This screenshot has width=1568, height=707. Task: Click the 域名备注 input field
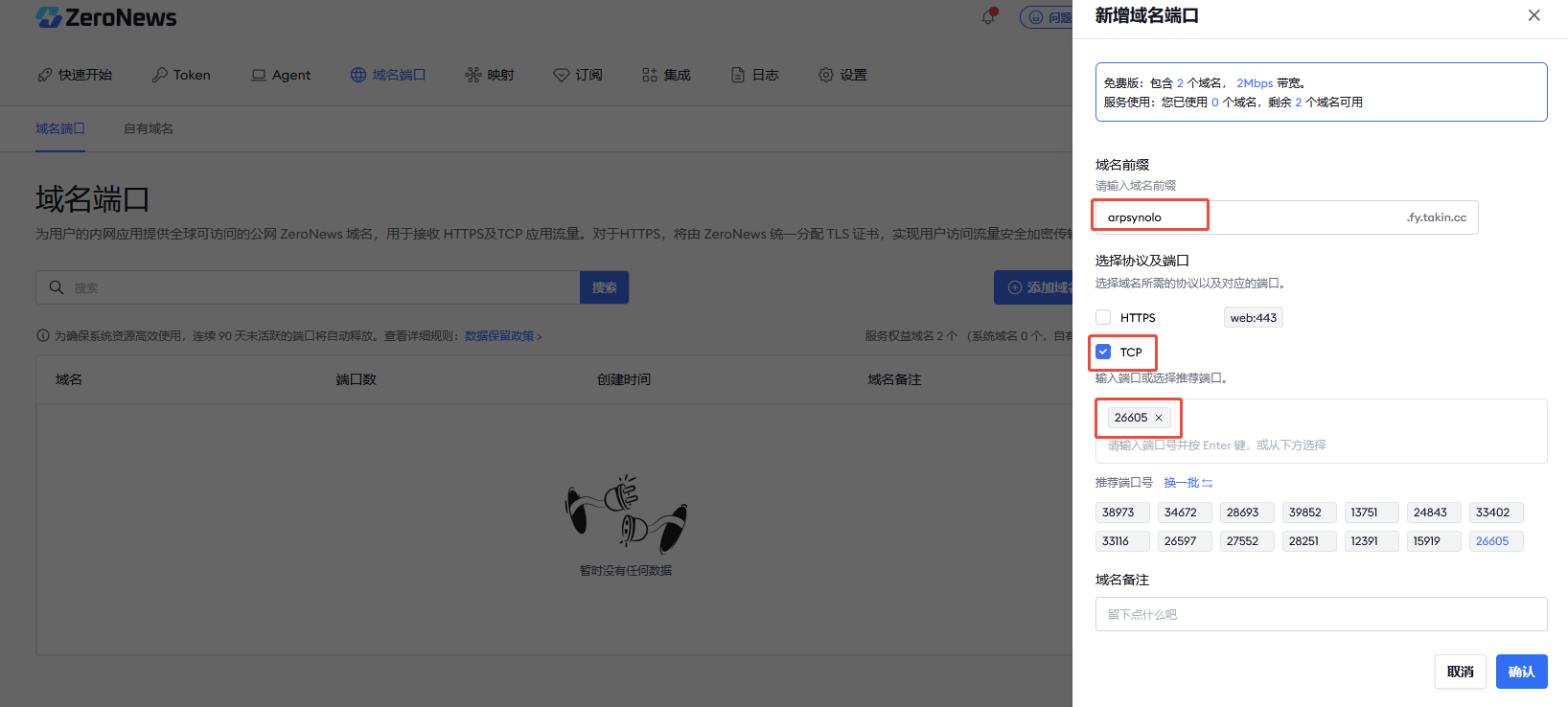(1321, 614)
